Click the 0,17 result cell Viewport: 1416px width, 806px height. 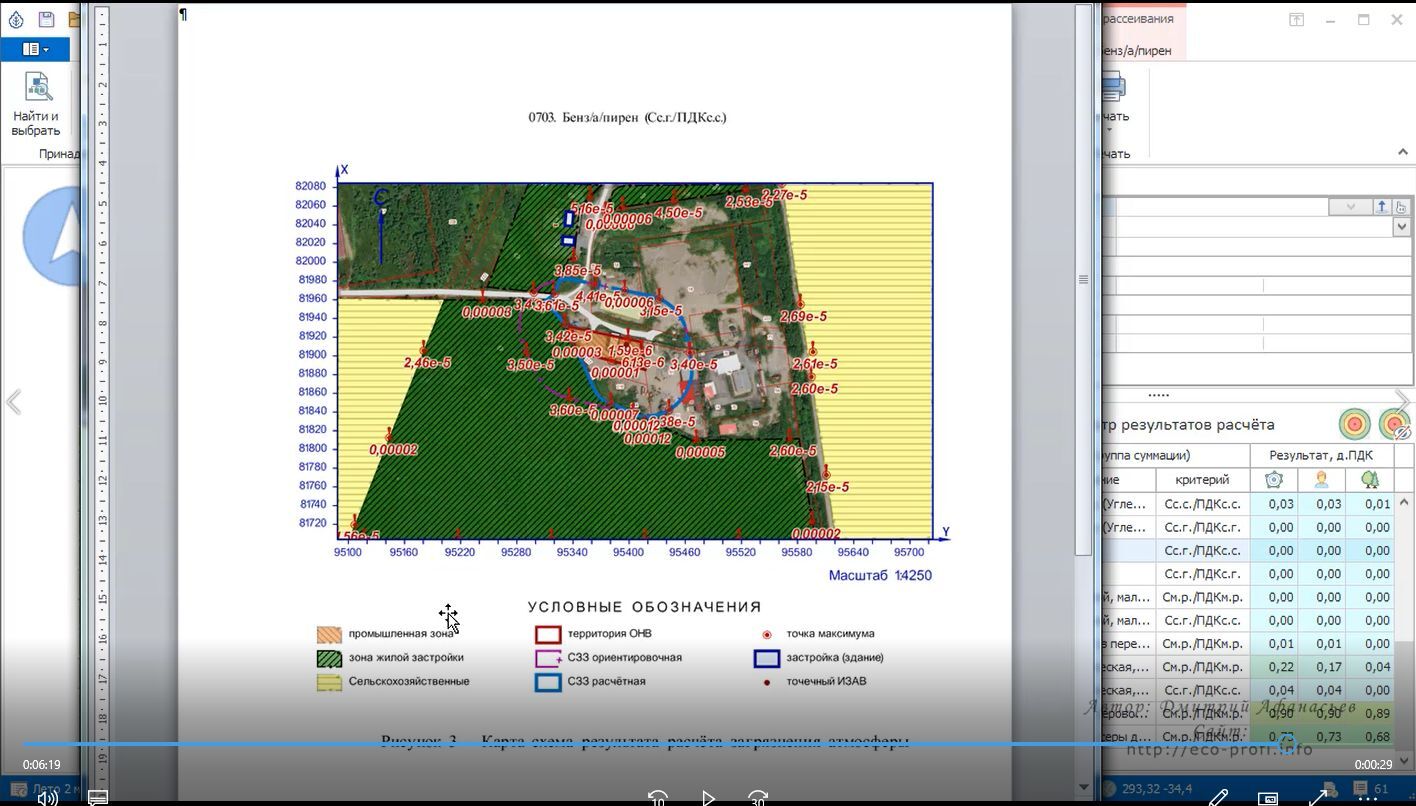point(1322,667)
